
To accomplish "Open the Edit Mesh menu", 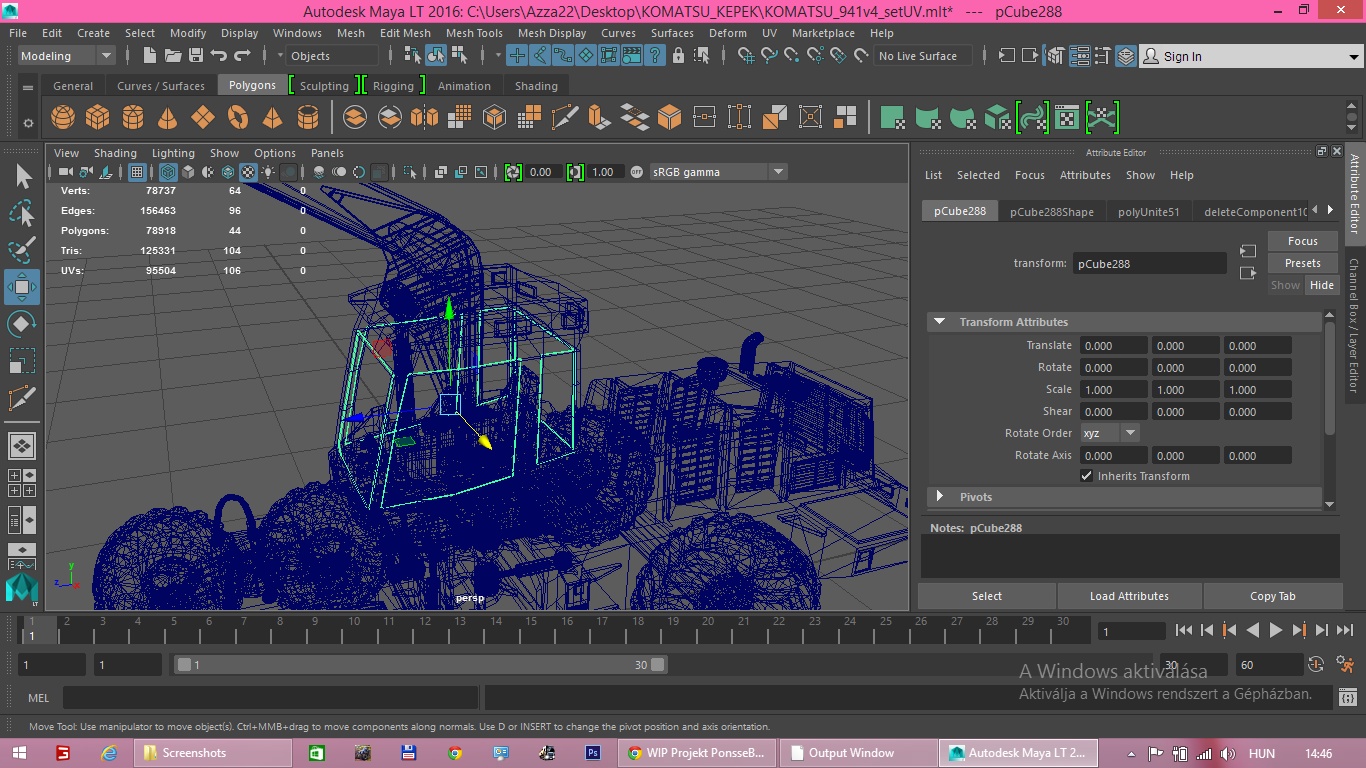I will 405,33.
